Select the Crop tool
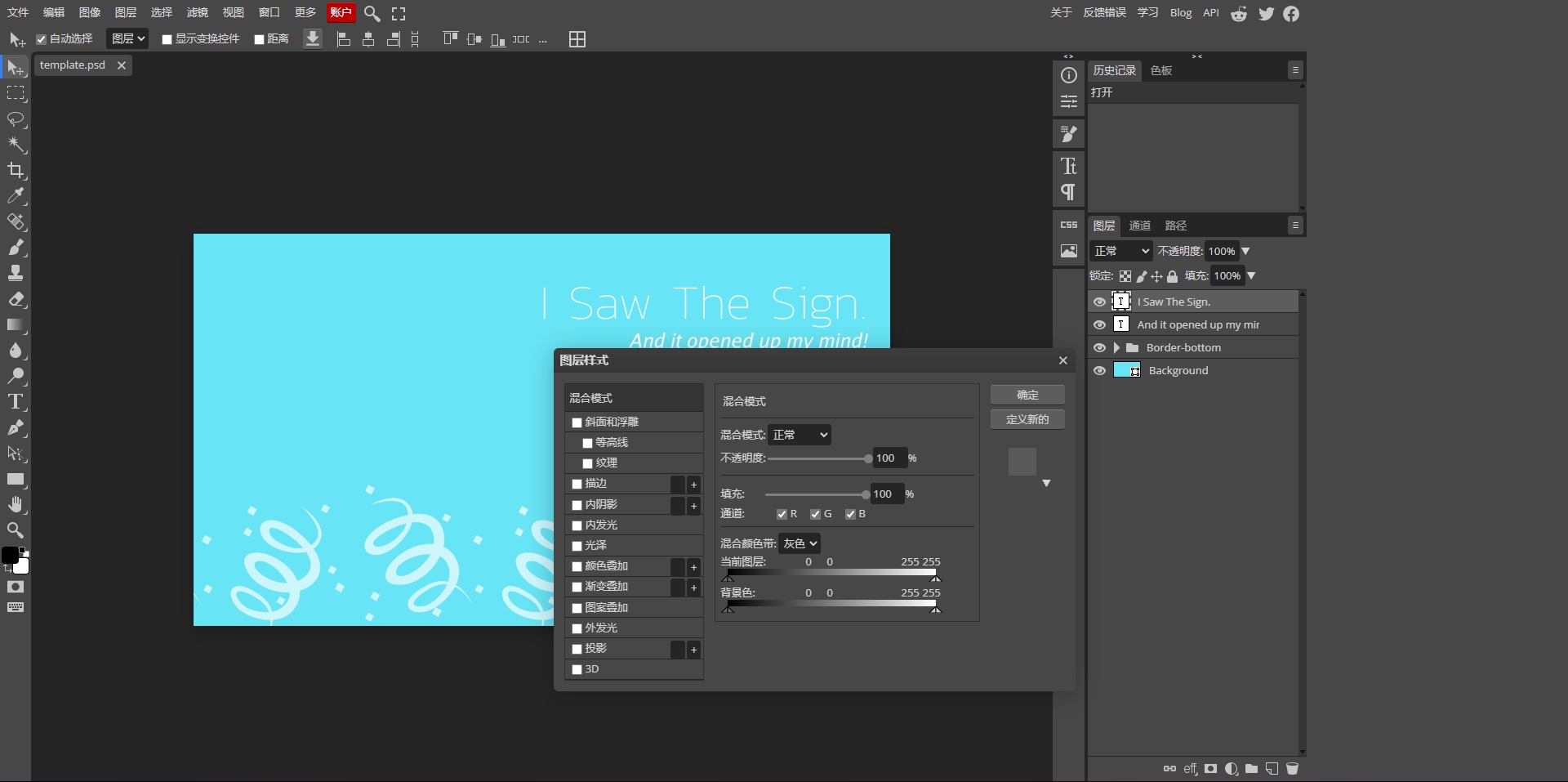This screenshot has height=782, width=1568. pos(16,170)
